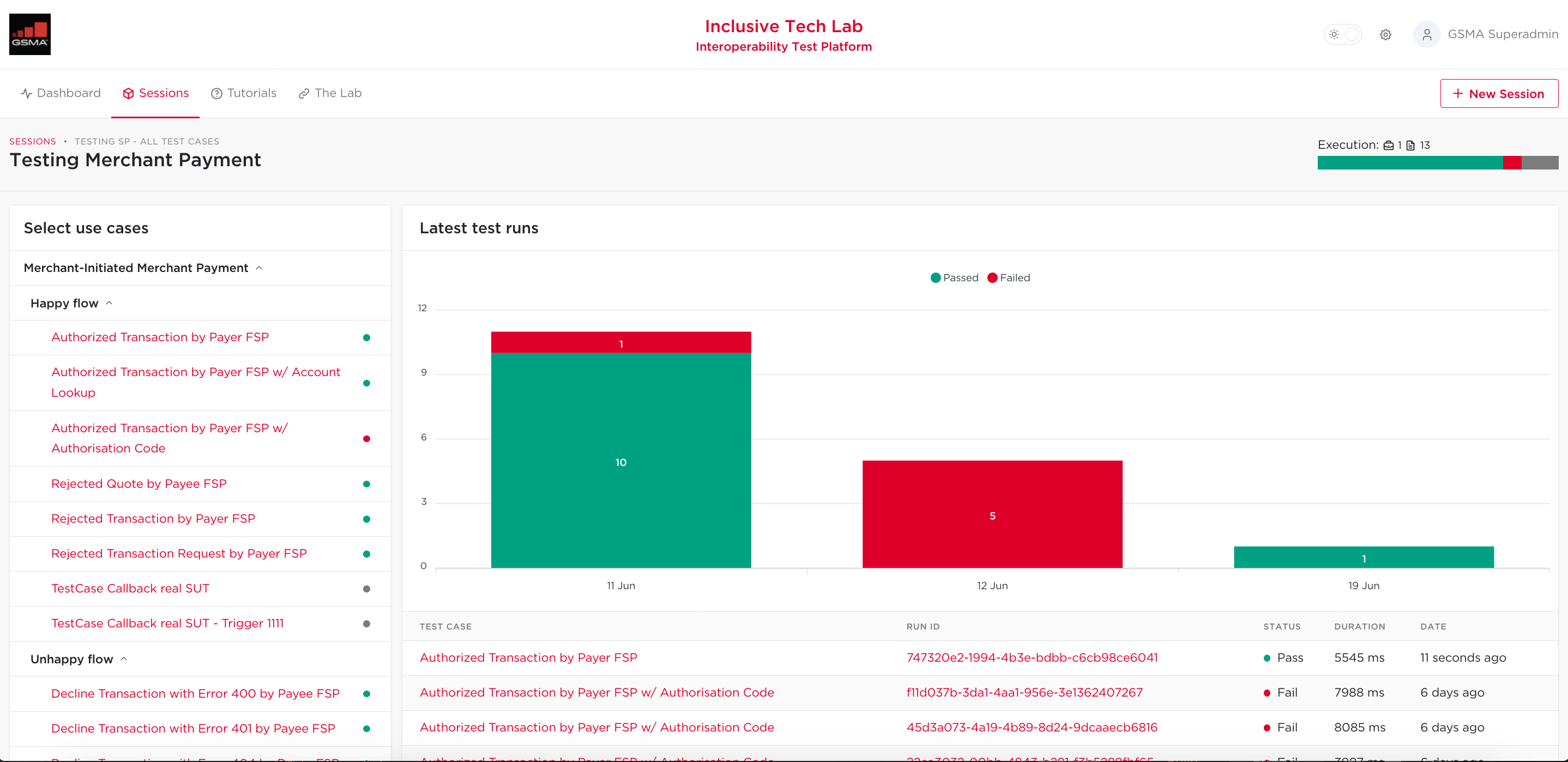Viewport: 1568px width, 762px height.
Task: Click the 12 Jun failed bar showing 5
Action: pyautogui.click(x=992, y=515)
